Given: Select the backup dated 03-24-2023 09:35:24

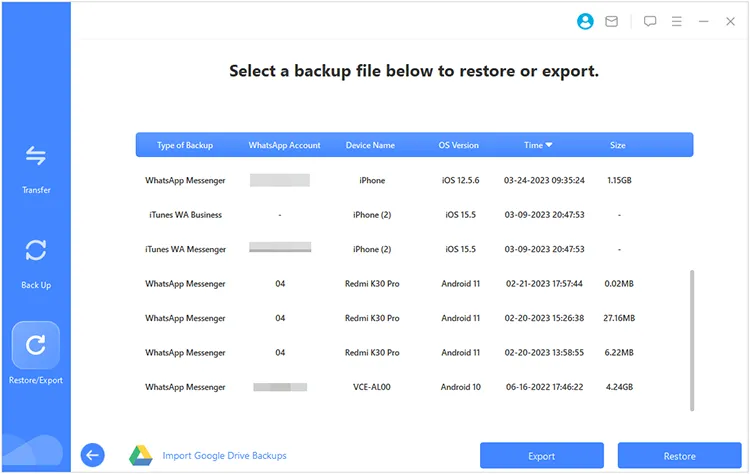Looking at the screenshot, I should tap(414, 180).
